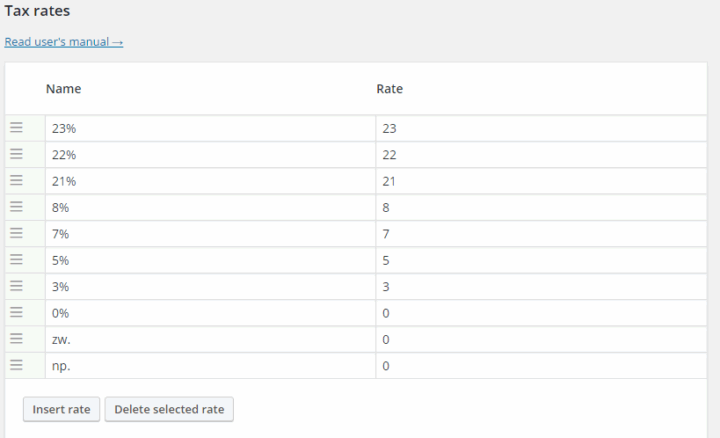720x438 pixels.
Task: Select the reorder handle for the np. row
Action: click(x=16, y=366)
